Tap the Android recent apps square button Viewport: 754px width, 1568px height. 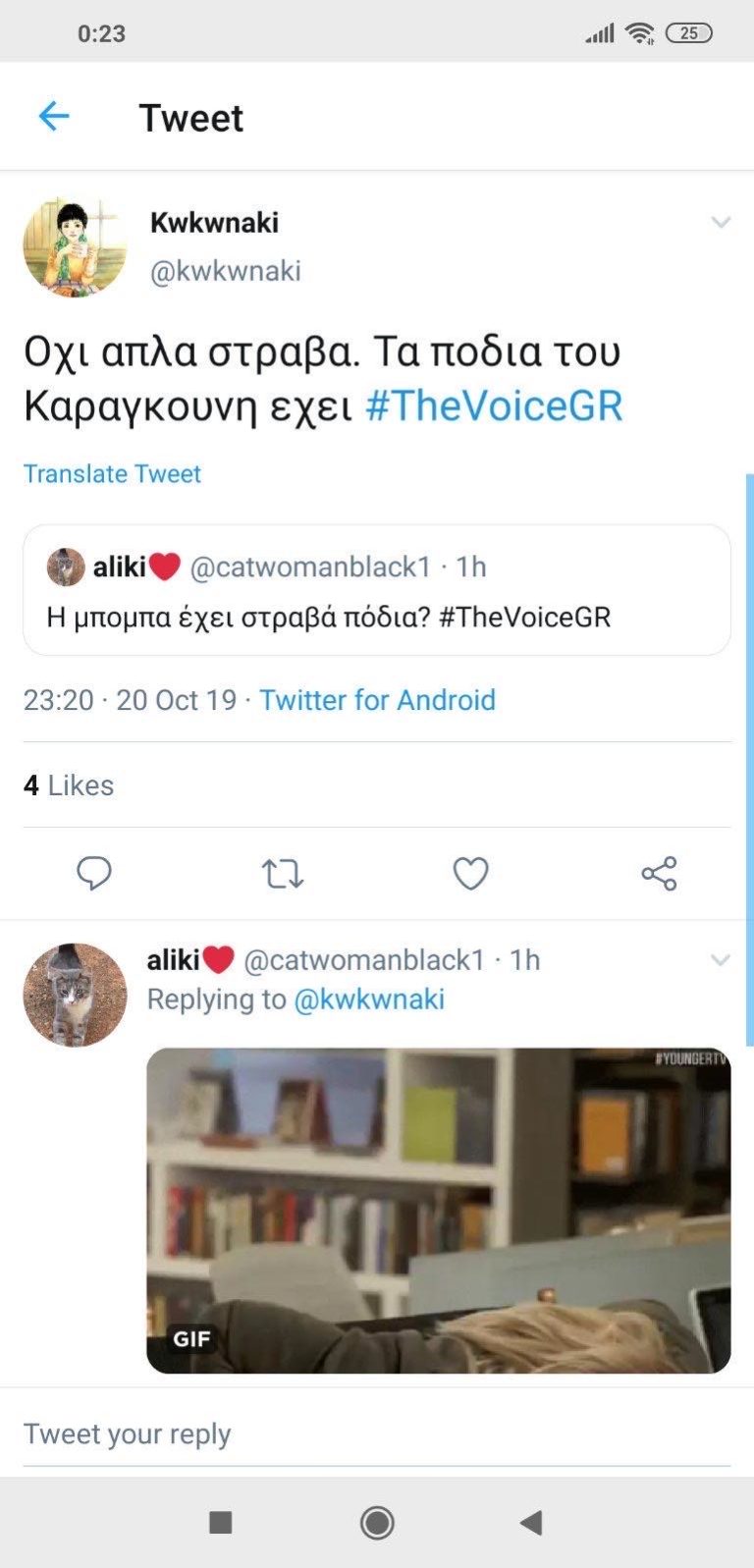(x=221, y=1522)
